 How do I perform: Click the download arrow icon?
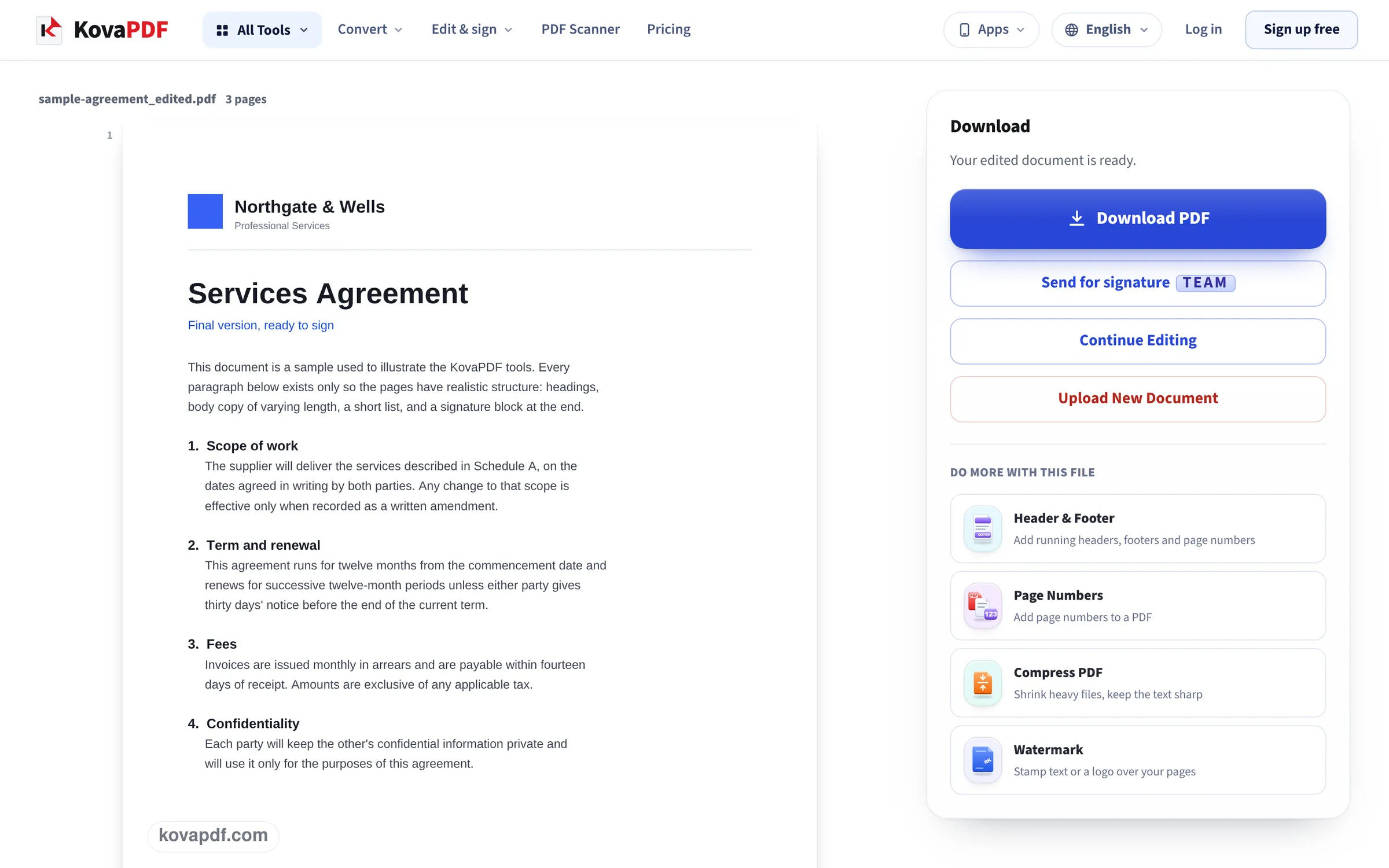tap(1076, 218)
